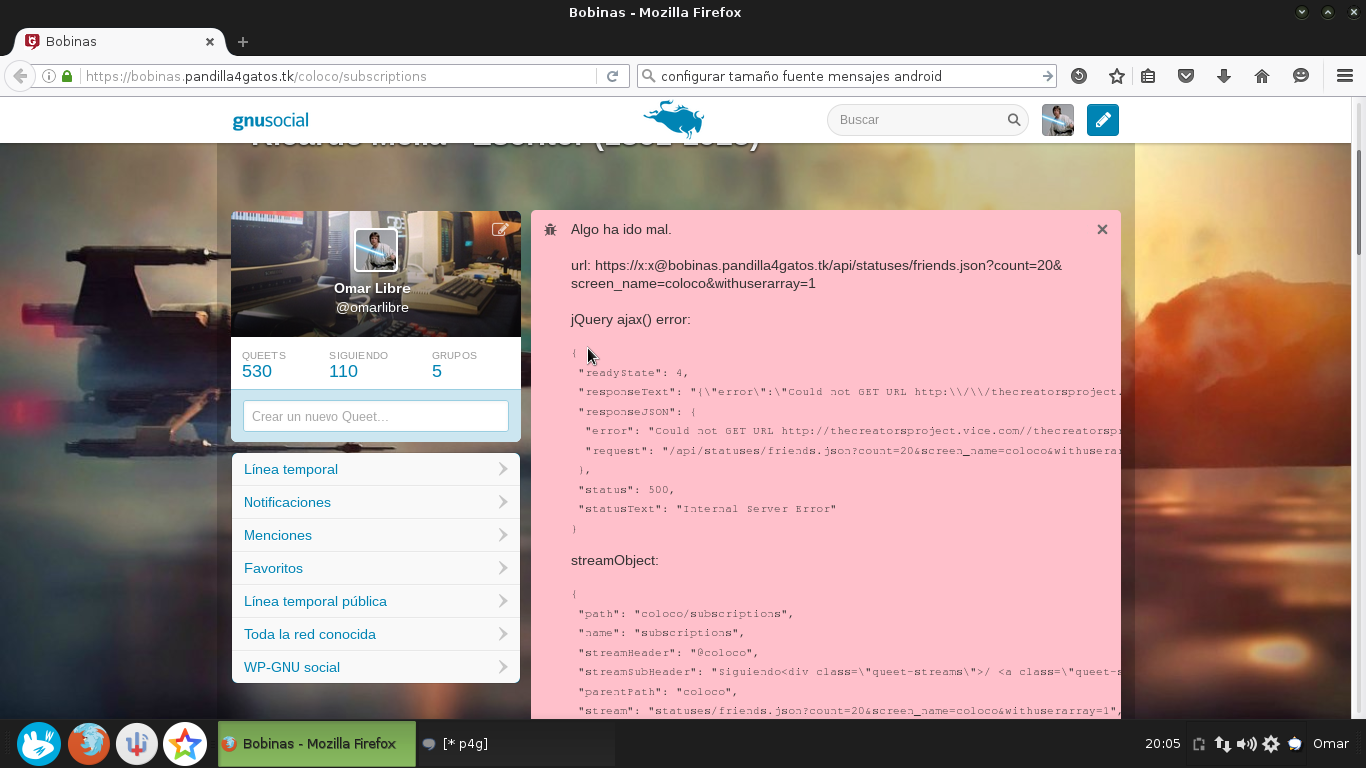
Task: Click the smiley chat toolbar icon
Action: [x=1301, y=76]
